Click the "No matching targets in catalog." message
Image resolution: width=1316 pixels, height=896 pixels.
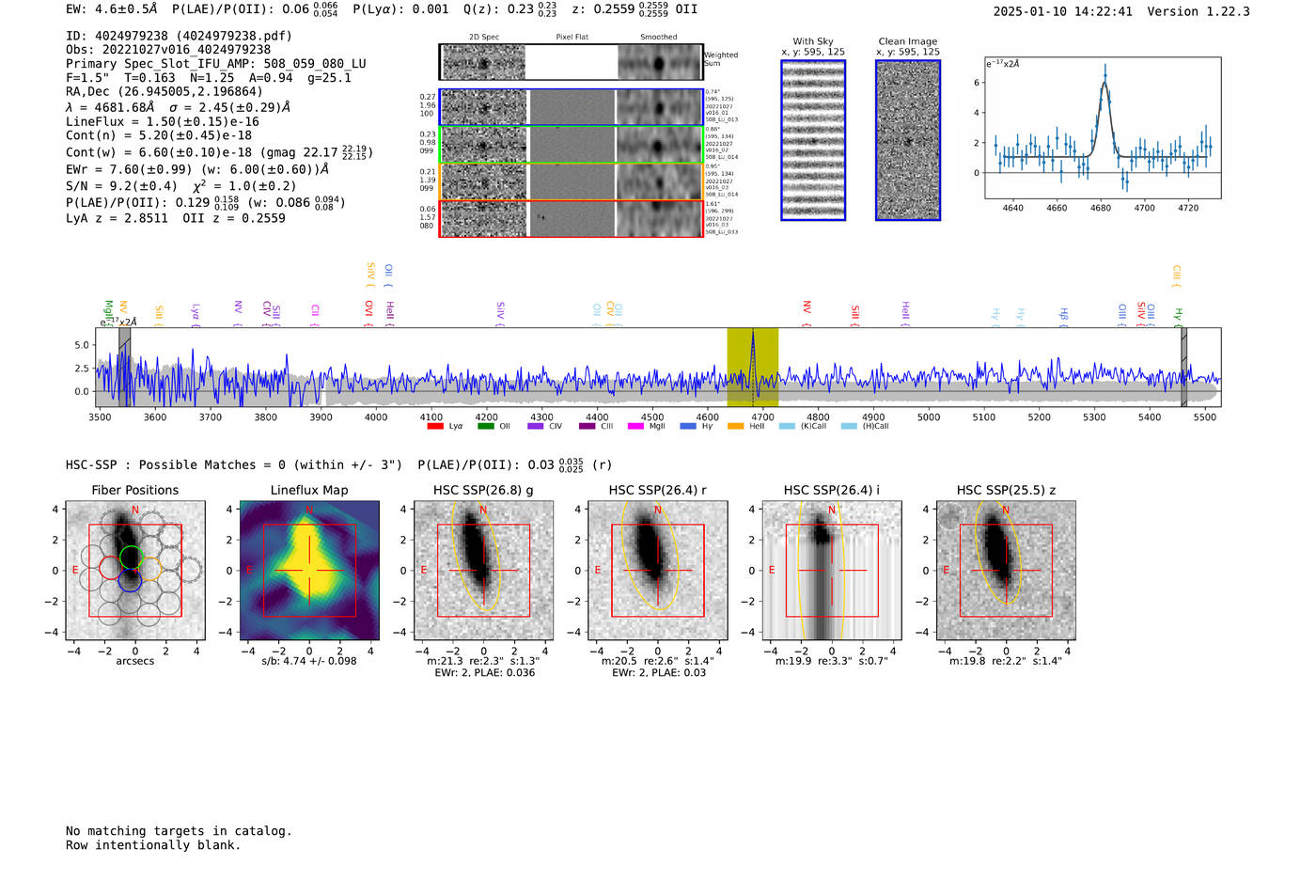pos(179,831)
